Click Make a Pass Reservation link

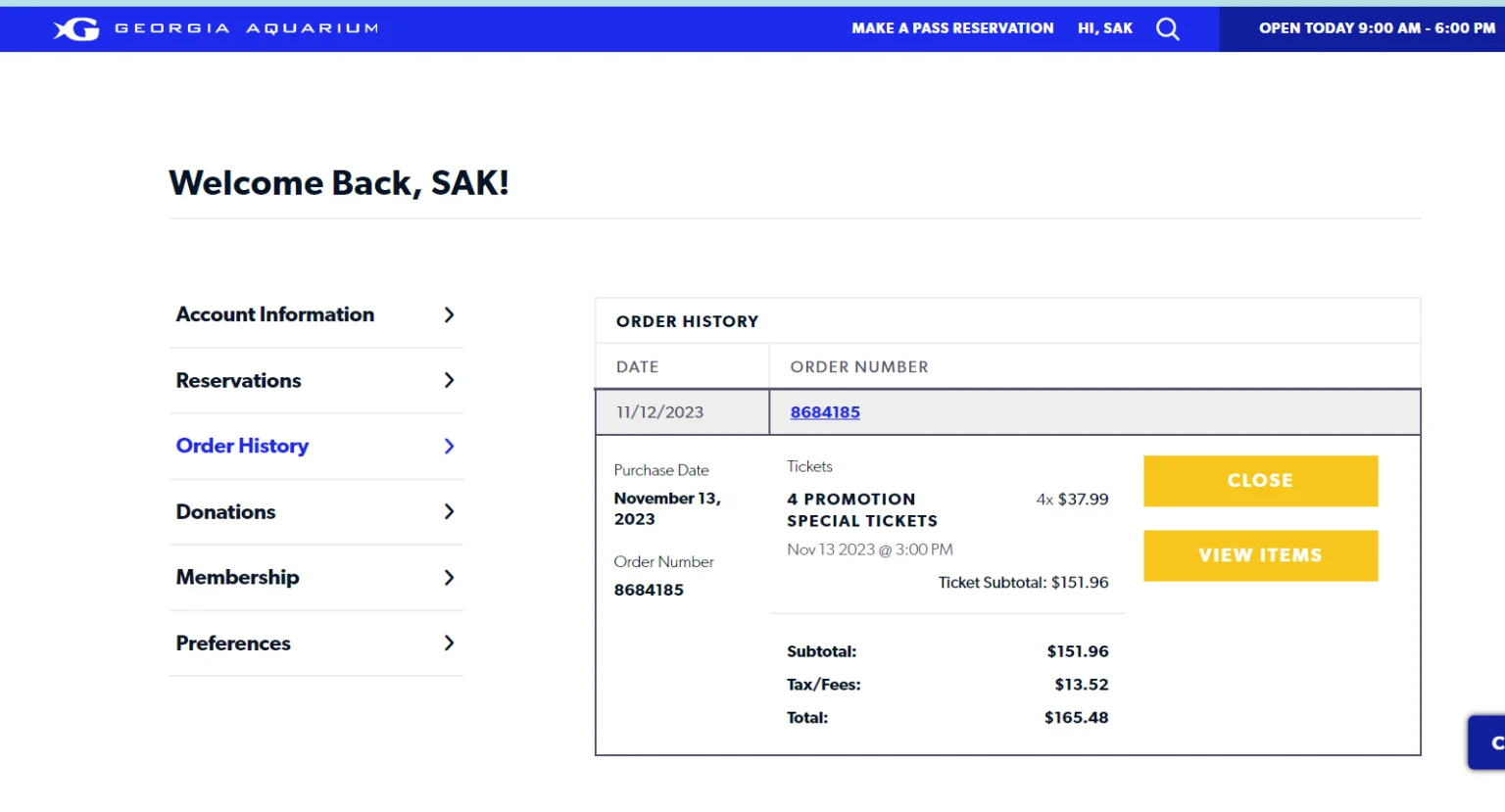pyautogui.click(x=952, y=28)
